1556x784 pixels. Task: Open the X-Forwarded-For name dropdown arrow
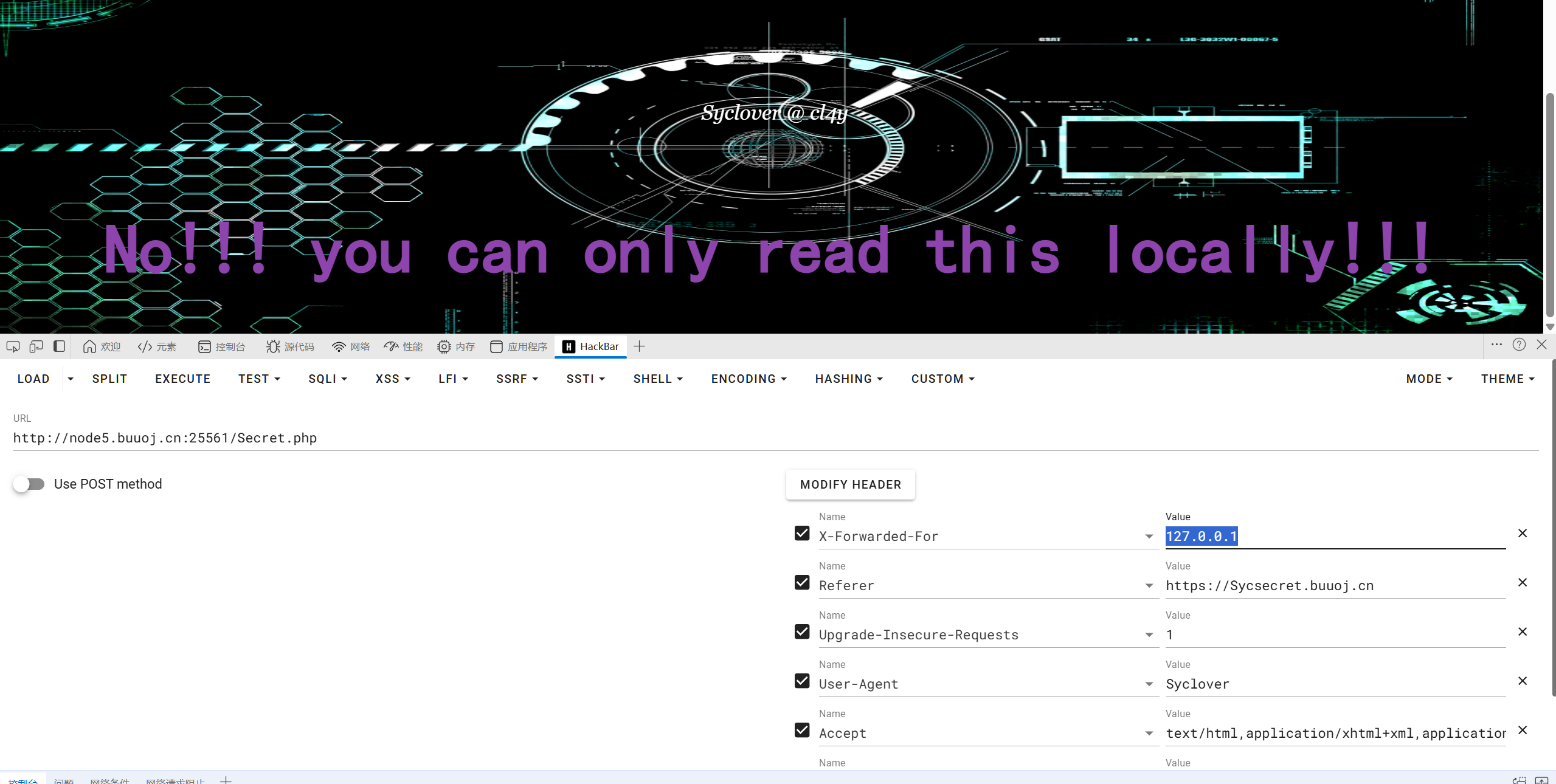[1149, 536]
